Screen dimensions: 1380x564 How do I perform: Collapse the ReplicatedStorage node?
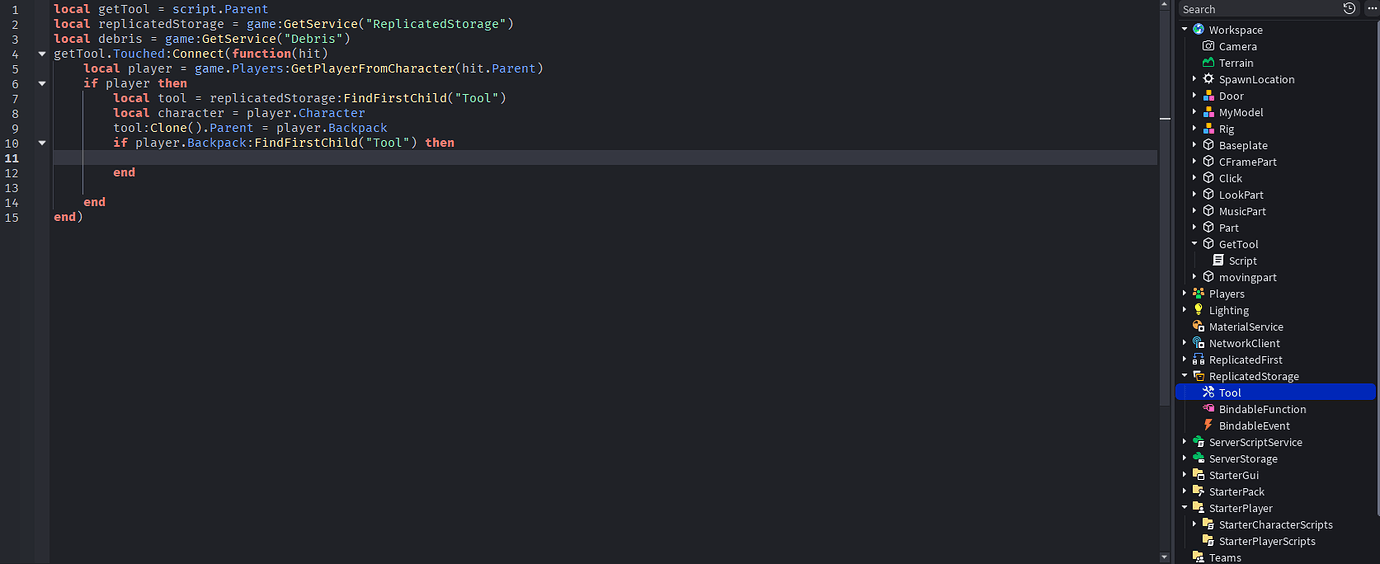point(1185,376)
